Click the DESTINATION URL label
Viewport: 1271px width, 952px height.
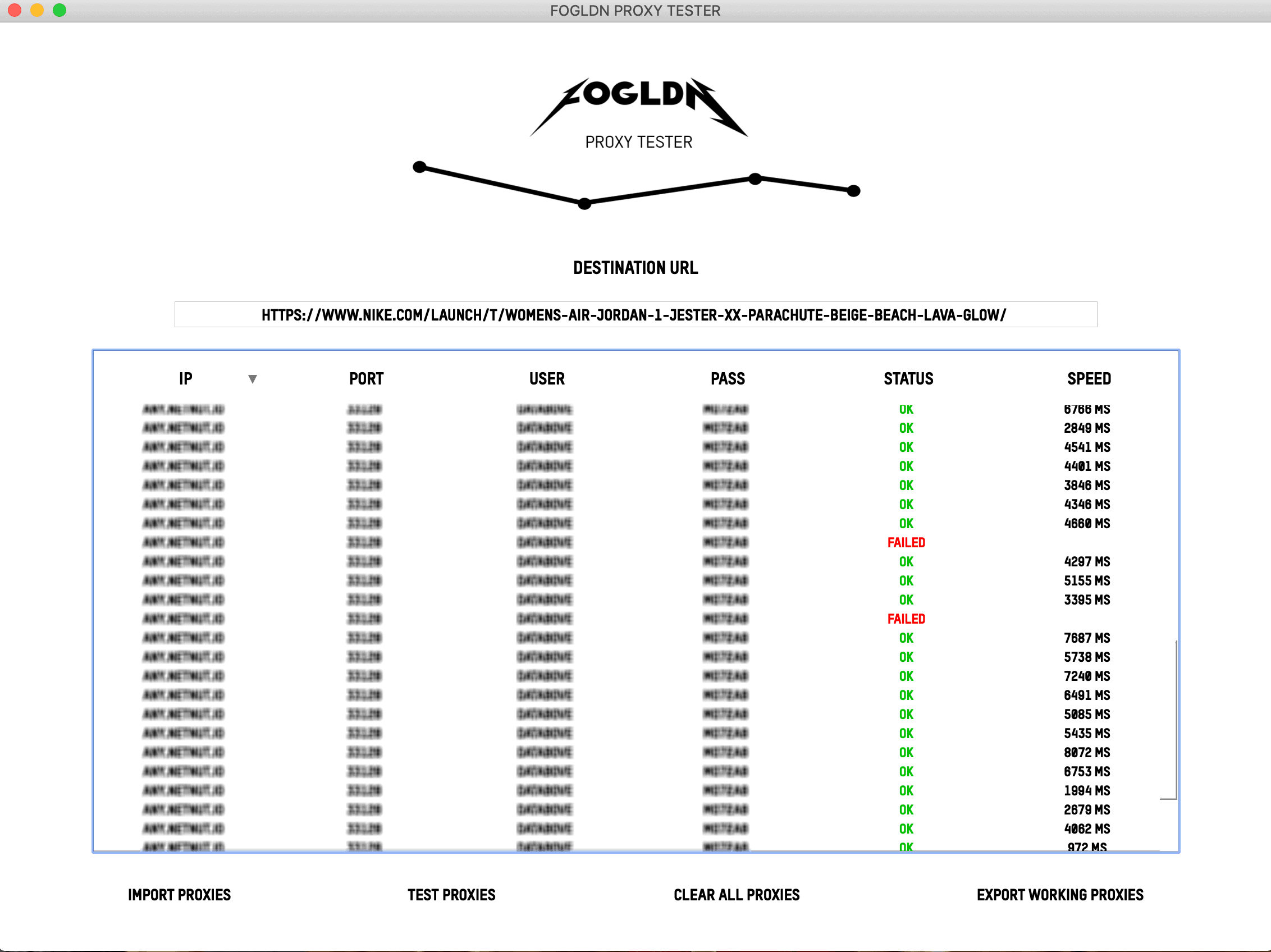pyautogui.click(x=635, y=268)
